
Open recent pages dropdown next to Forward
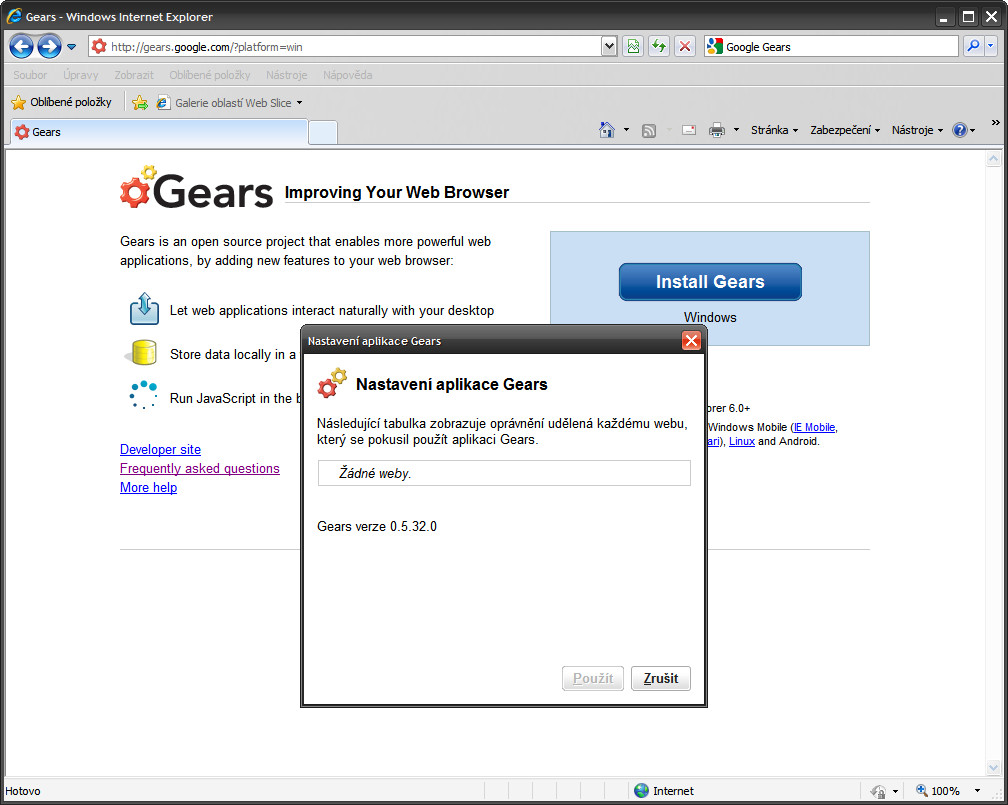click(71, 47)
